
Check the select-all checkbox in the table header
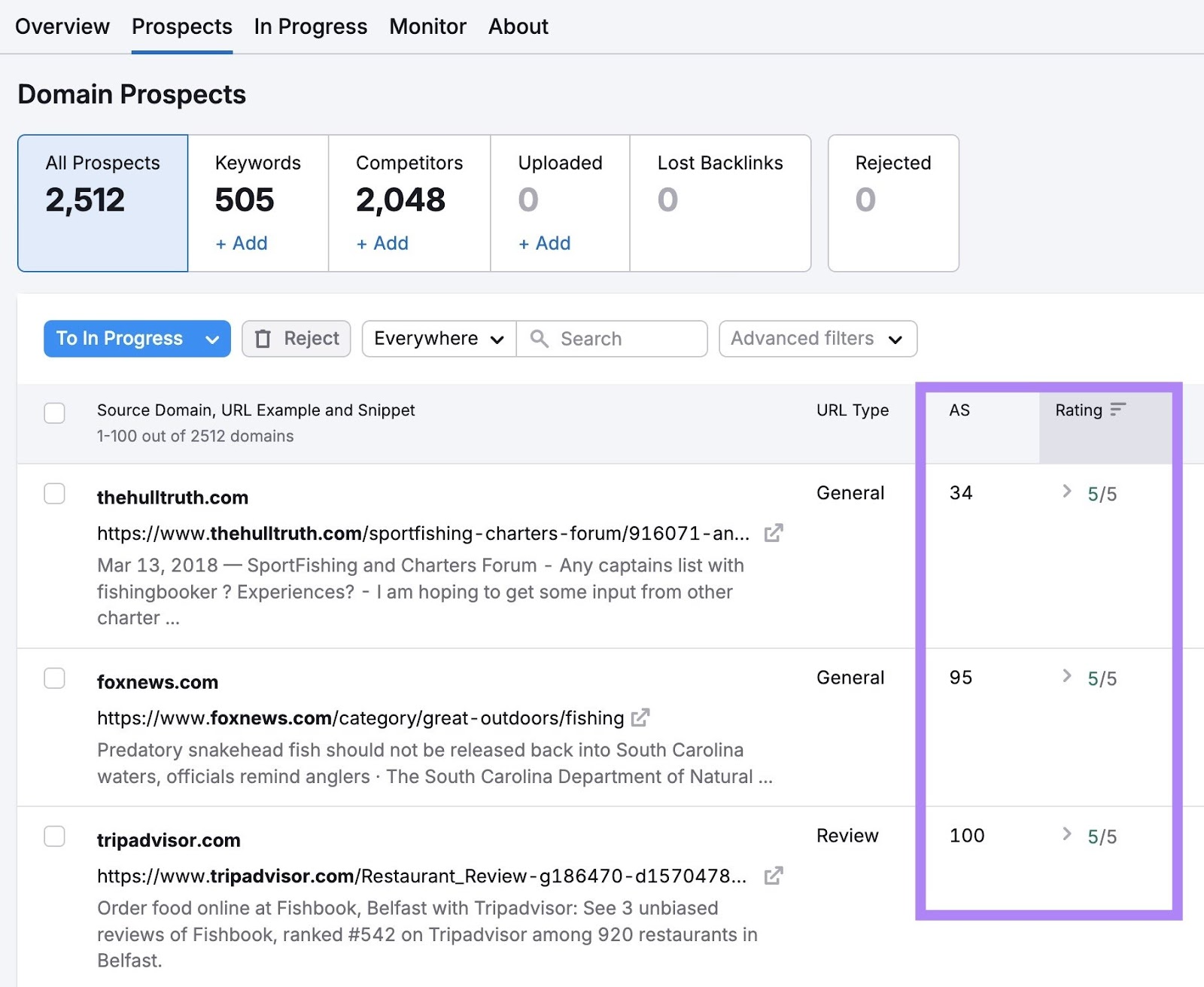[54, 413]
